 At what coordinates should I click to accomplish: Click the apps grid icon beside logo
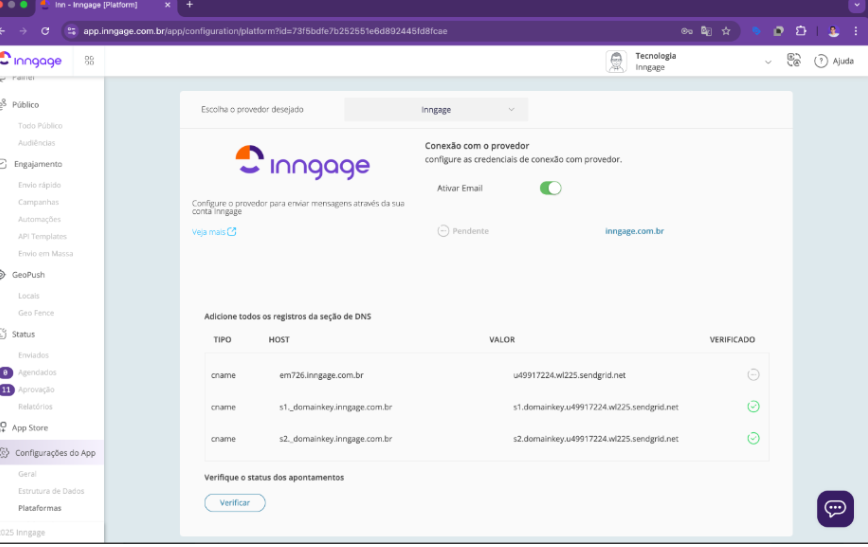click(x=89, y=61)
